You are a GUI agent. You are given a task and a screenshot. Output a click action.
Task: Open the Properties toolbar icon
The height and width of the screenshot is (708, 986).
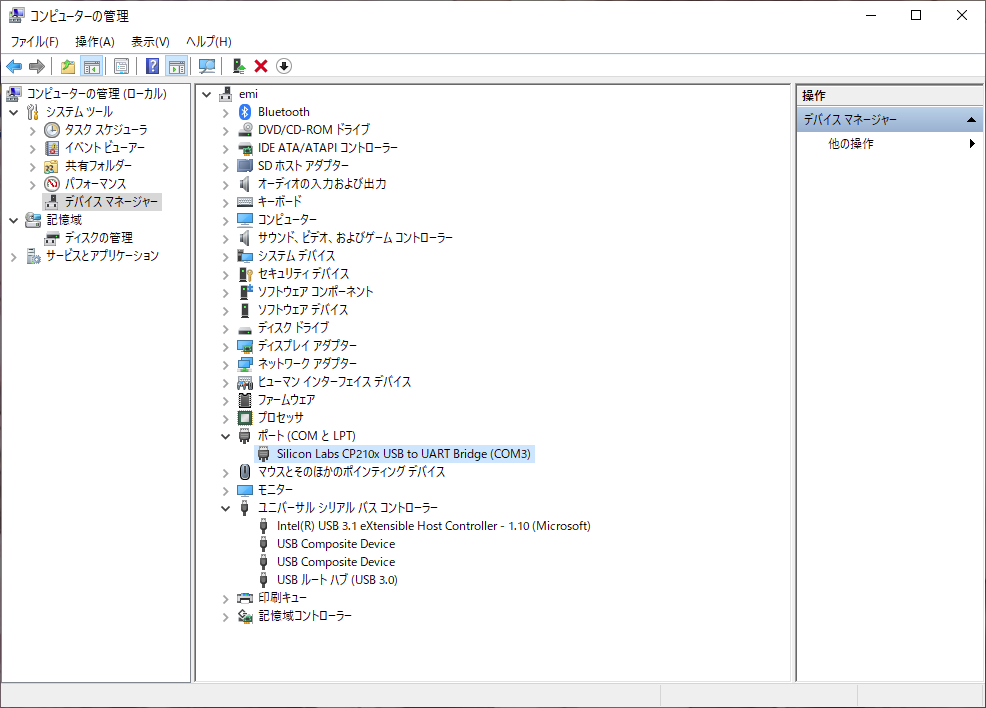121,66
